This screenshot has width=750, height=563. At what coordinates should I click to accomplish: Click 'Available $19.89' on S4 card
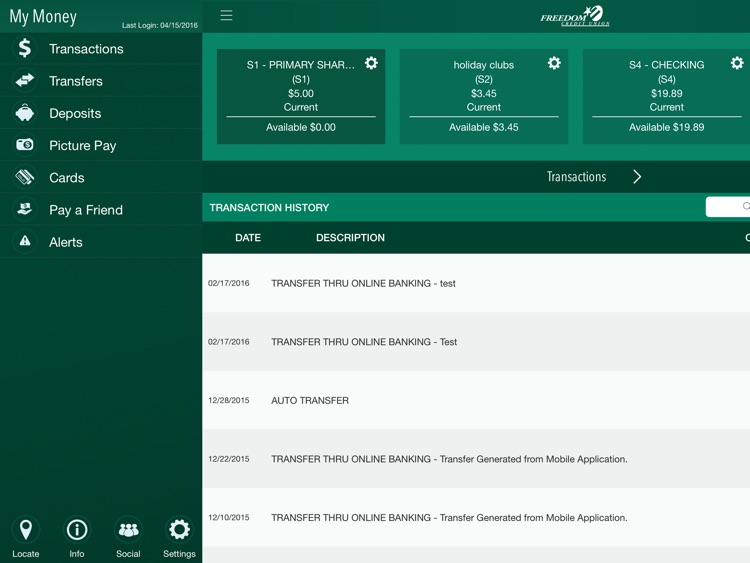(x=666, y=127)
